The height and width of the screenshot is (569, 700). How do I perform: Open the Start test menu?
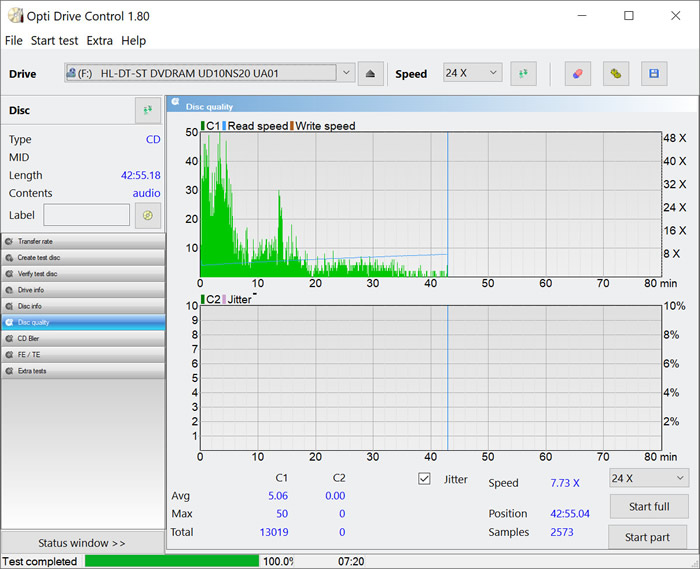tap(54, 41)
